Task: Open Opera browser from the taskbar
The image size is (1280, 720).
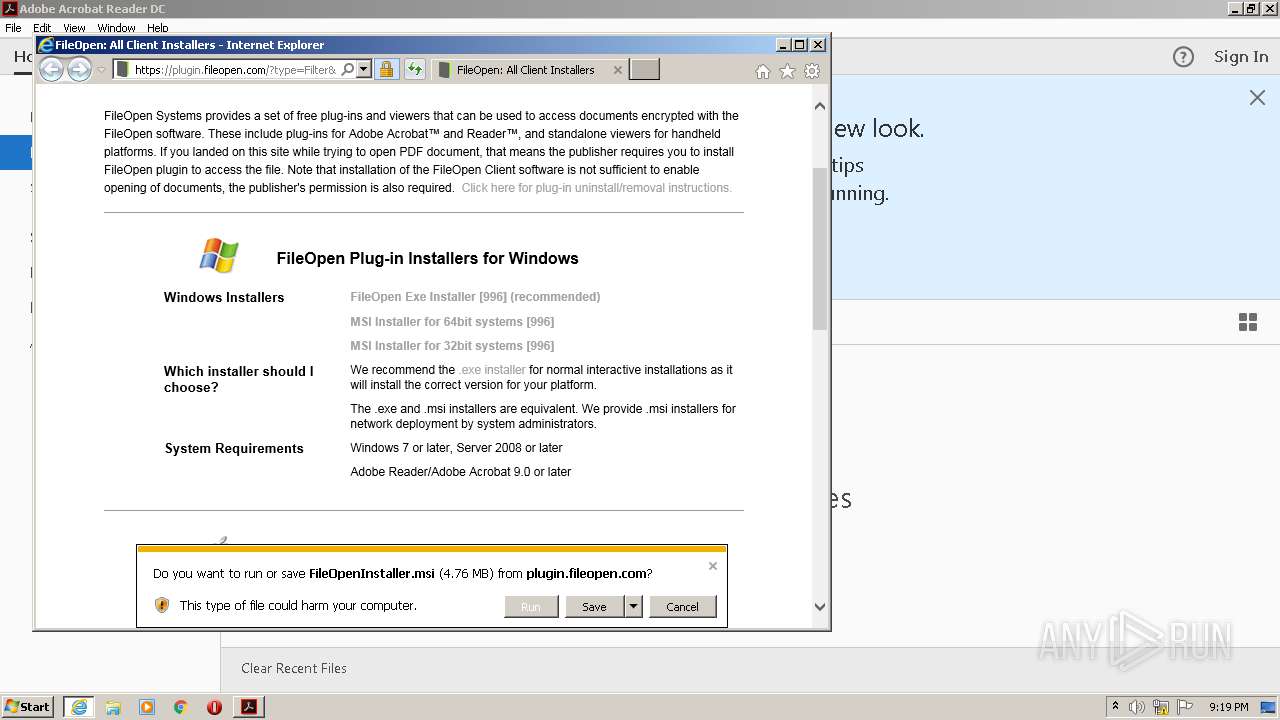Action: [214, 707]
